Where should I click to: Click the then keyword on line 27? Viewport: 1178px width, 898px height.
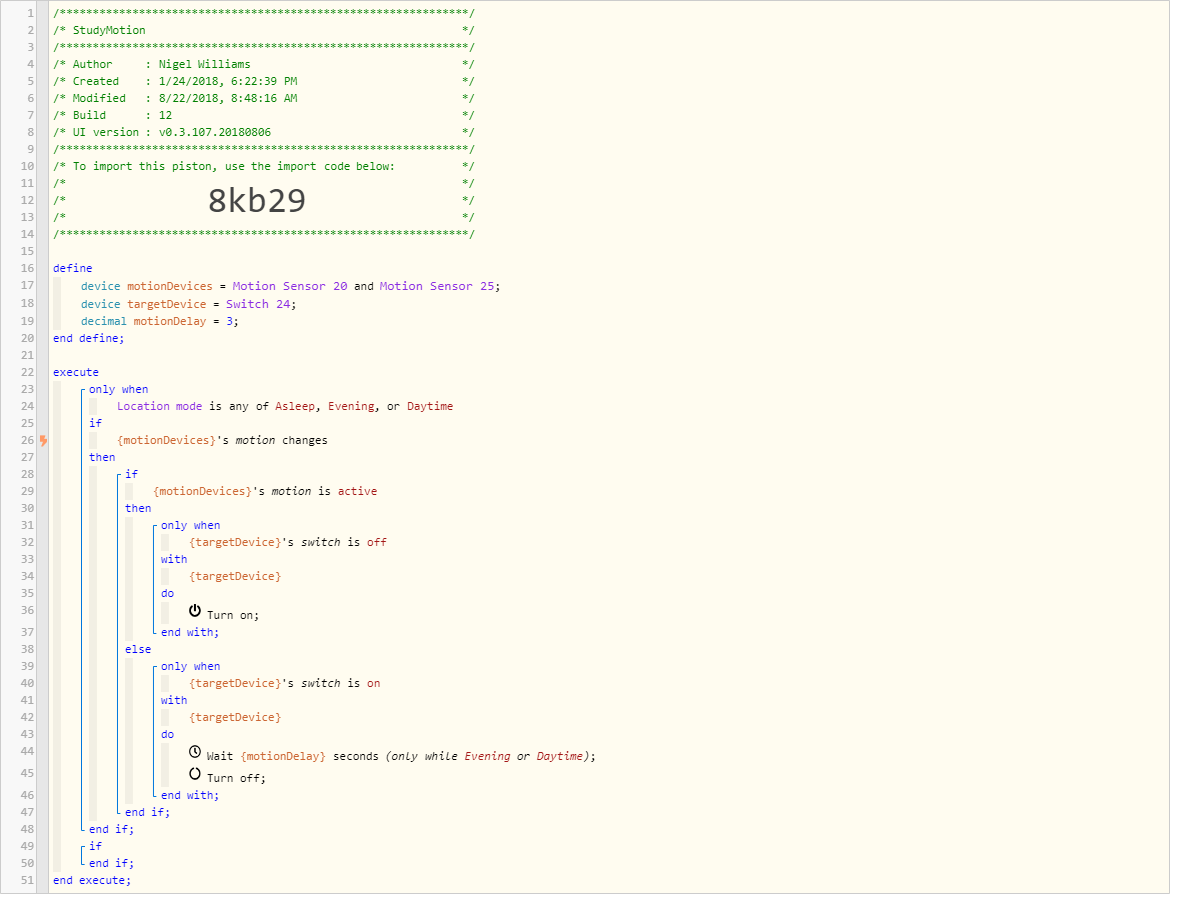[x=102, y=458]
